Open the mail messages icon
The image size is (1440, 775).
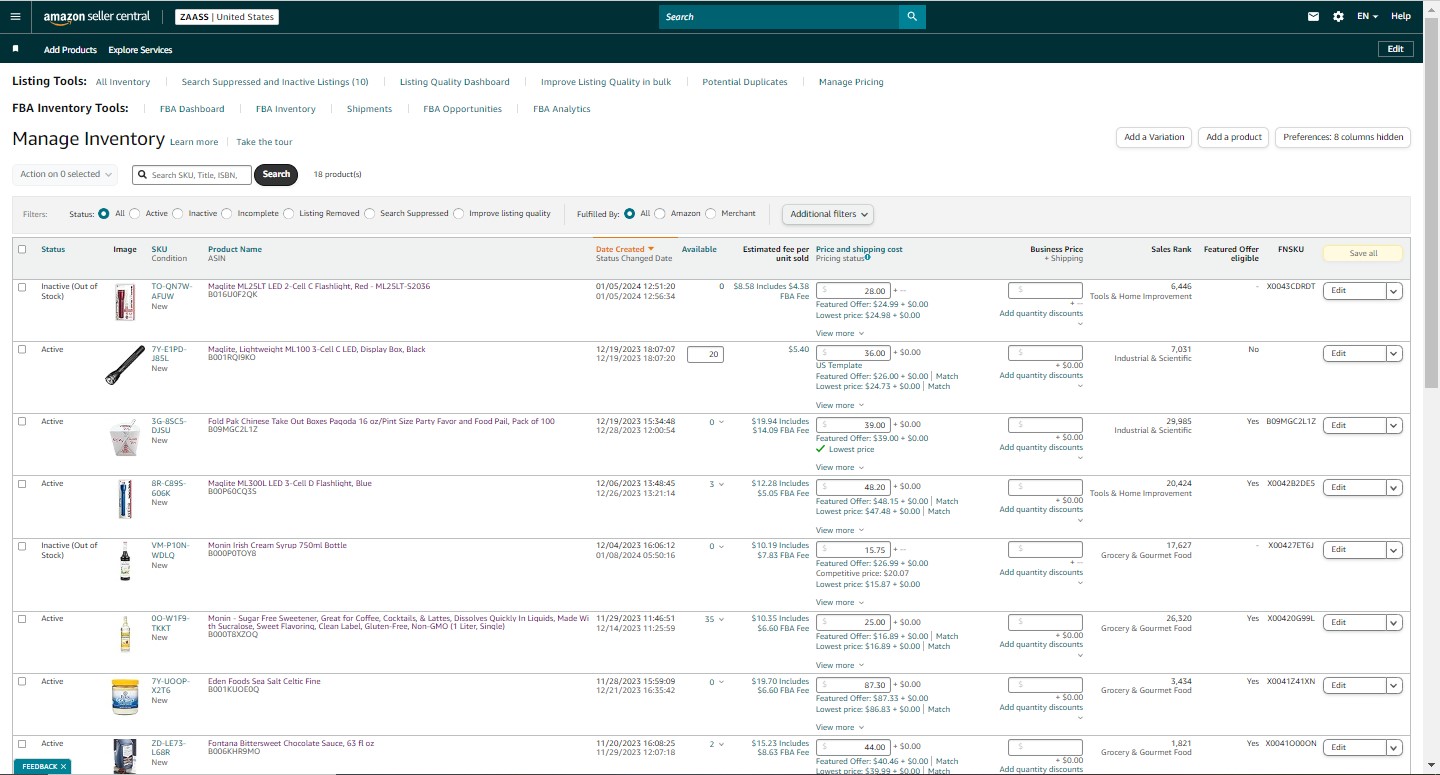[1314, 17]
